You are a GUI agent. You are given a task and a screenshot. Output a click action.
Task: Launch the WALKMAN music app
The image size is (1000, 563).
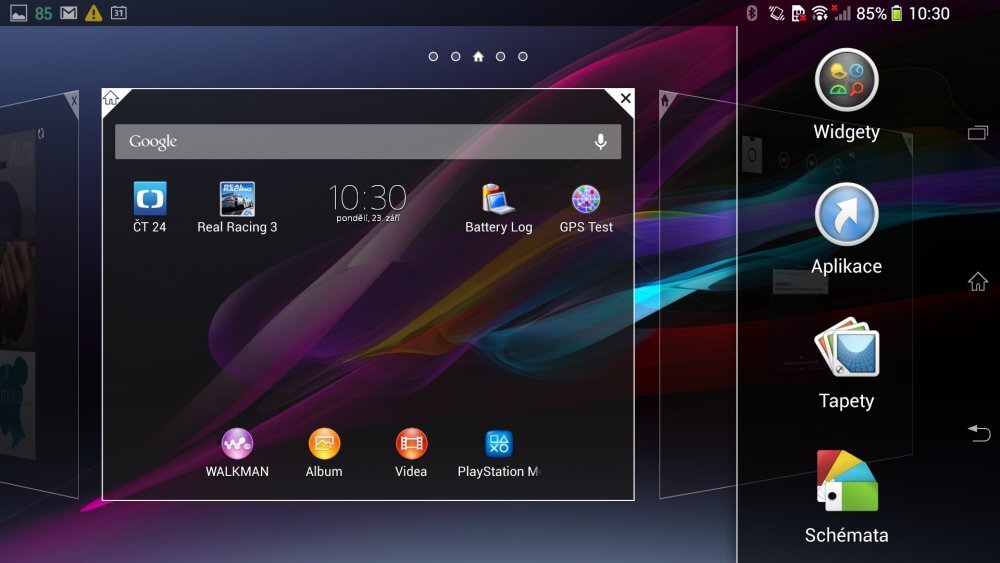point(237,453)
